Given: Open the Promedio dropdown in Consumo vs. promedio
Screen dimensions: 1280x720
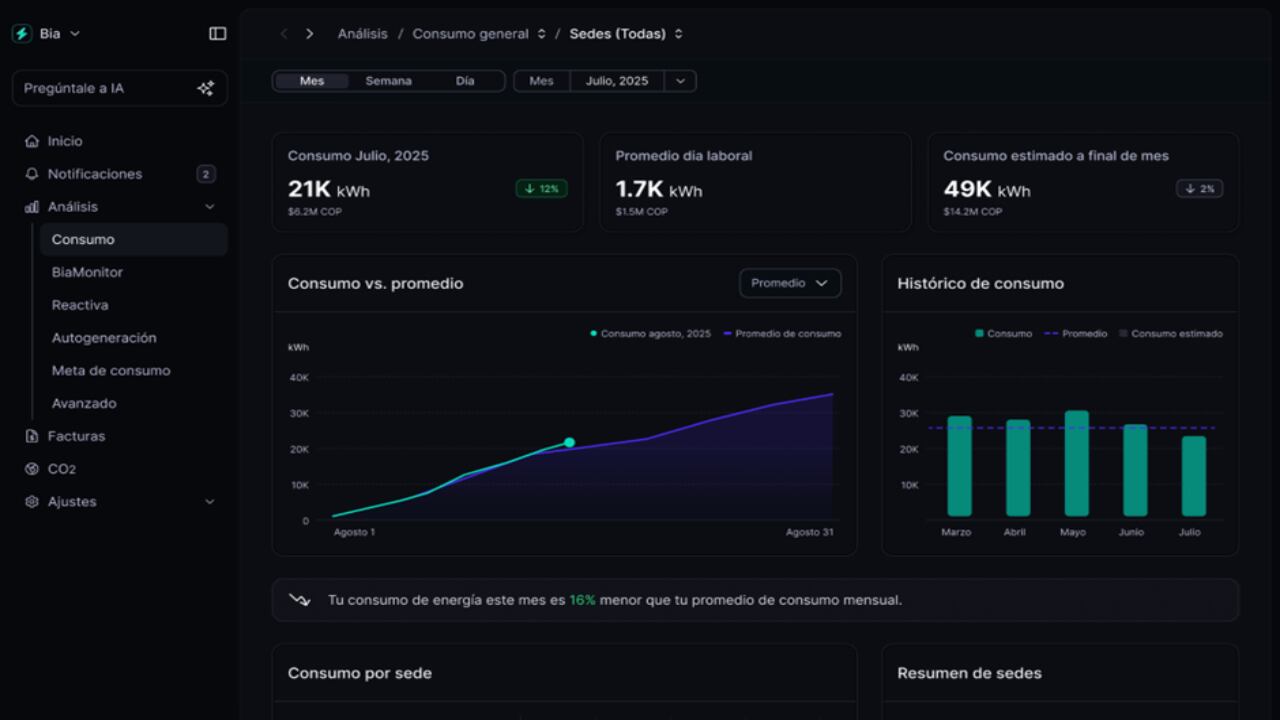Looking at the screenshot, I should (790, 283).
